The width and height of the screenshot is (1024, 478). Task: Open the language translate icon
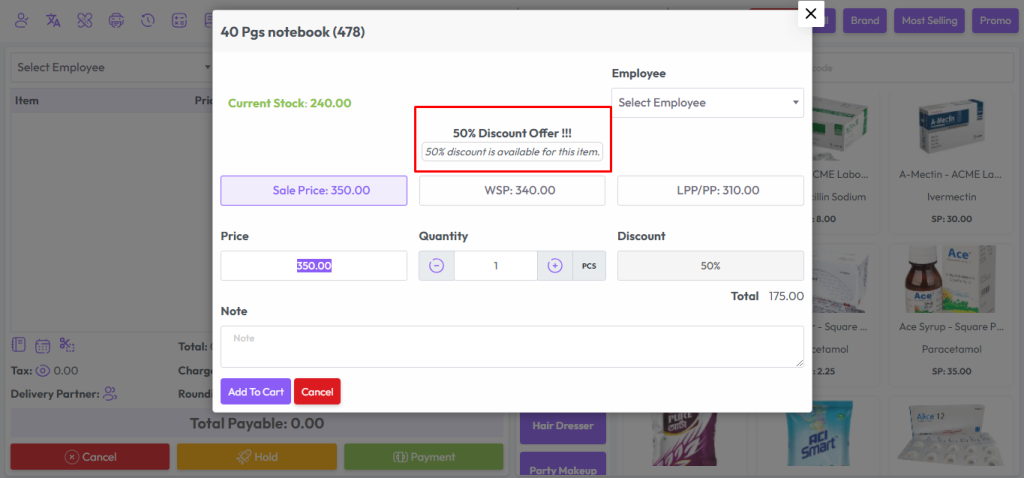pos(54,20)
